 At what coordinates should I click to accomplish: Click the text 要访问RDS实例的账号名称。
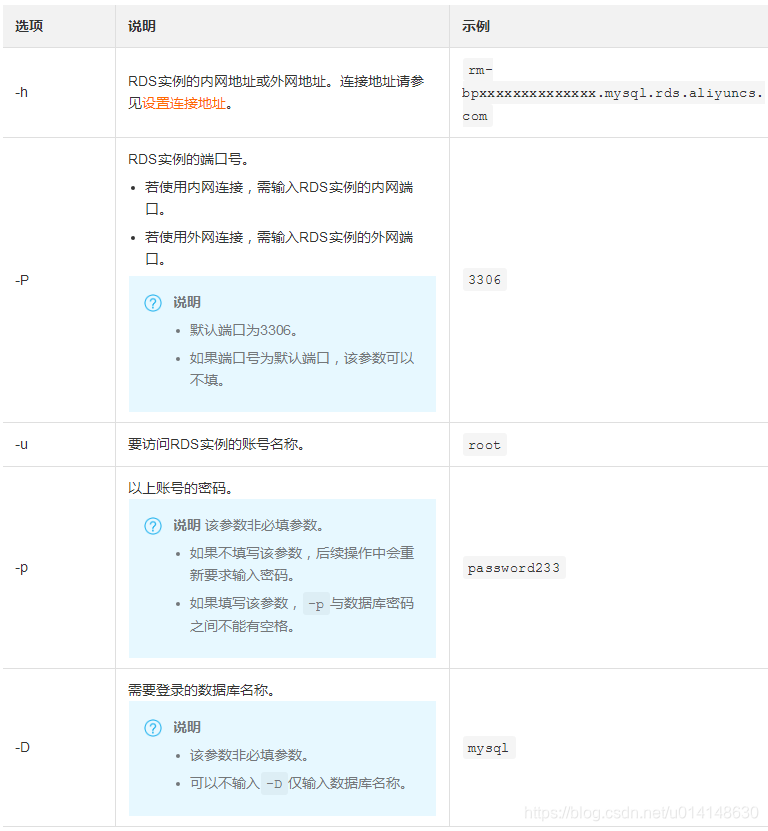[x=216, y=444]
